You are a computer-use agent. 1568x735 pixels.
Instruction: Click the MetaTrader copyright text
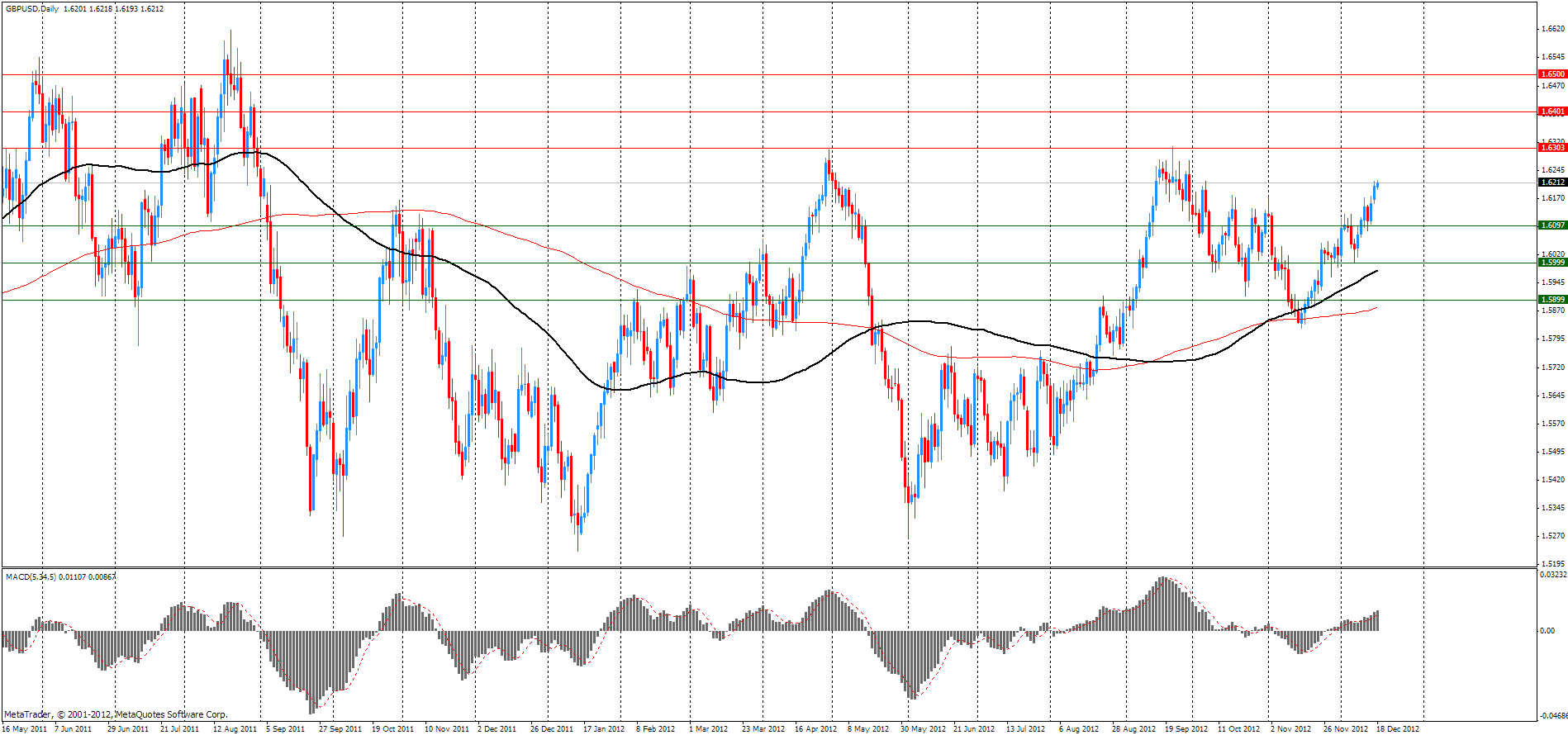[x=116, y=714]
